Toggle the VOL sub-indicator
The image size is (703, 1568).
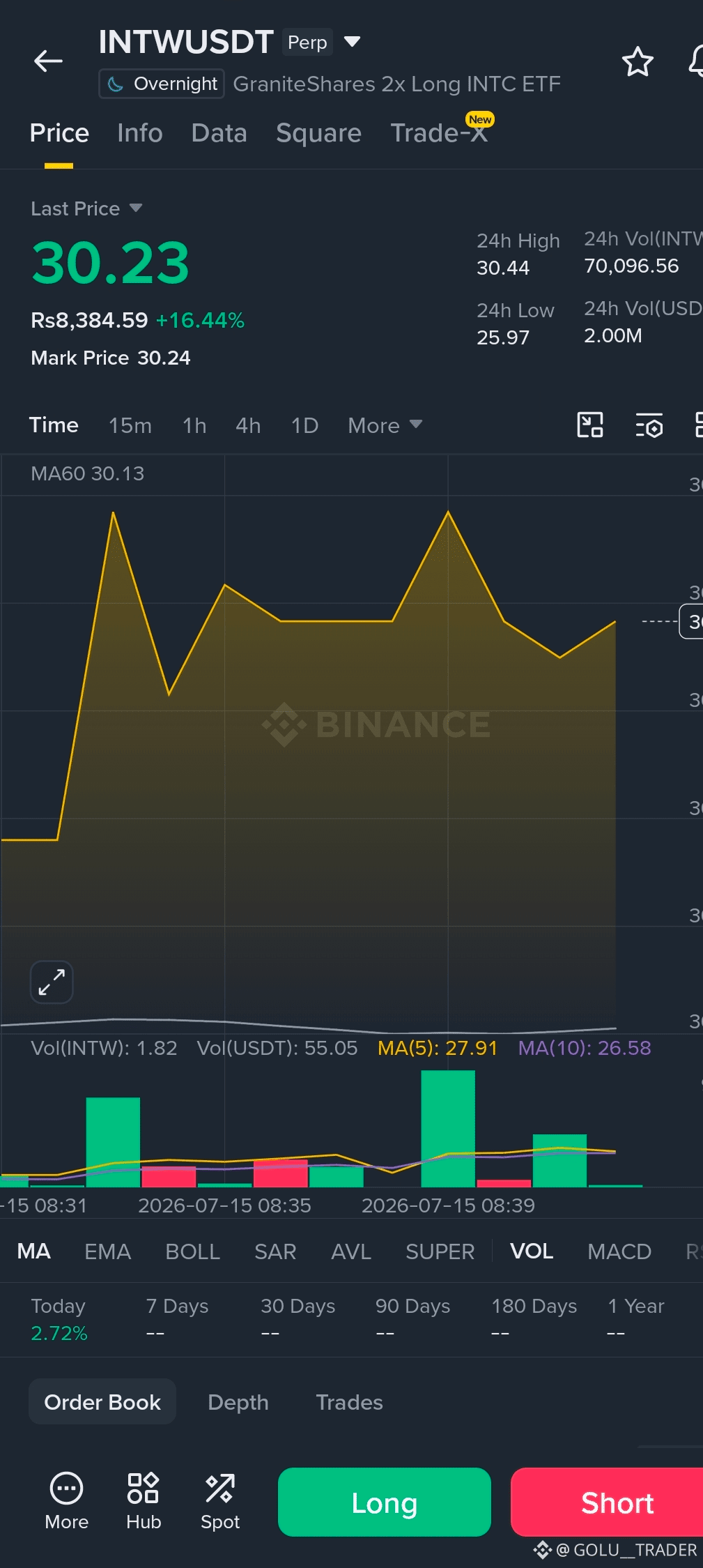click(532, 1251)
